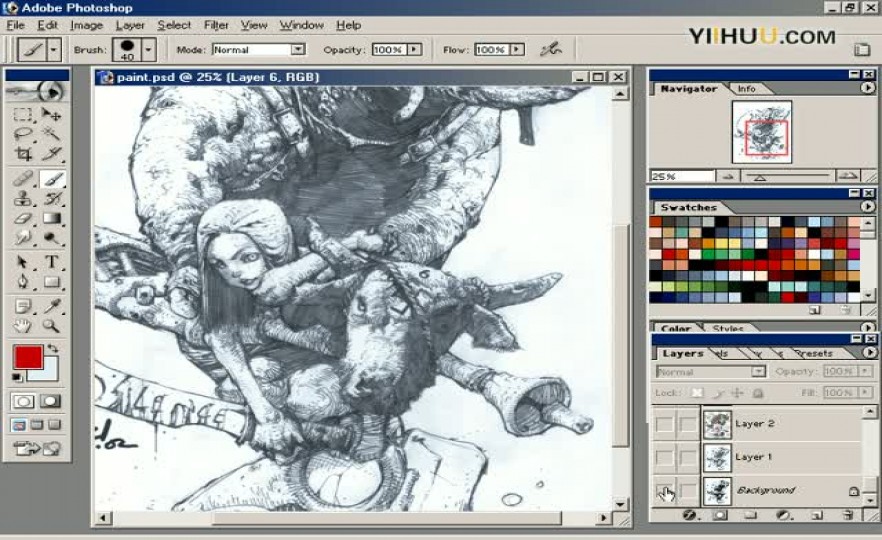Screen dimensions: 882x540
Task: Select the Brush tool in toolbox
Action: (x=52, y=179)
